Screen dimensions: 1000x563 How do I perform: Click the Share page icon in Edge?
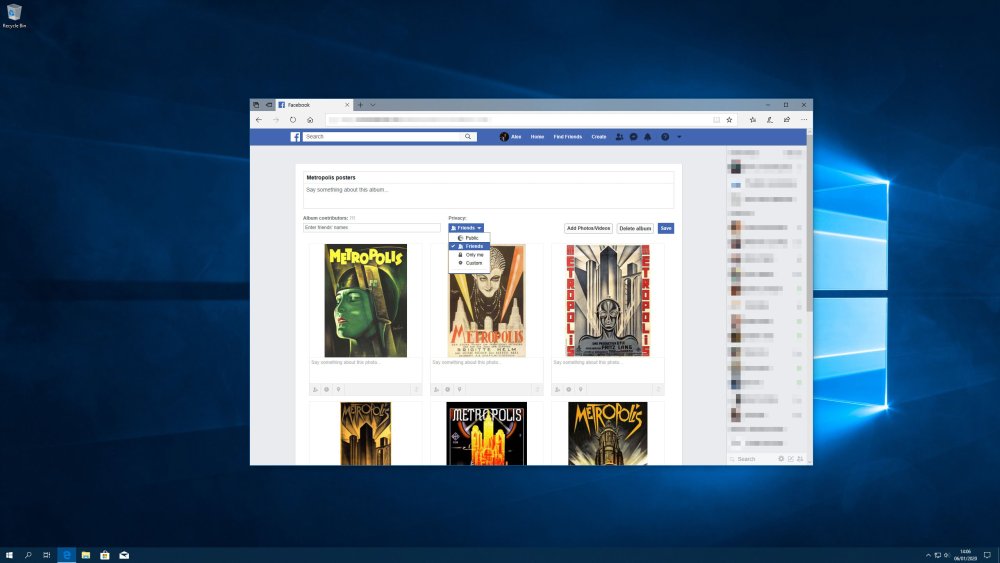(787, 120)
